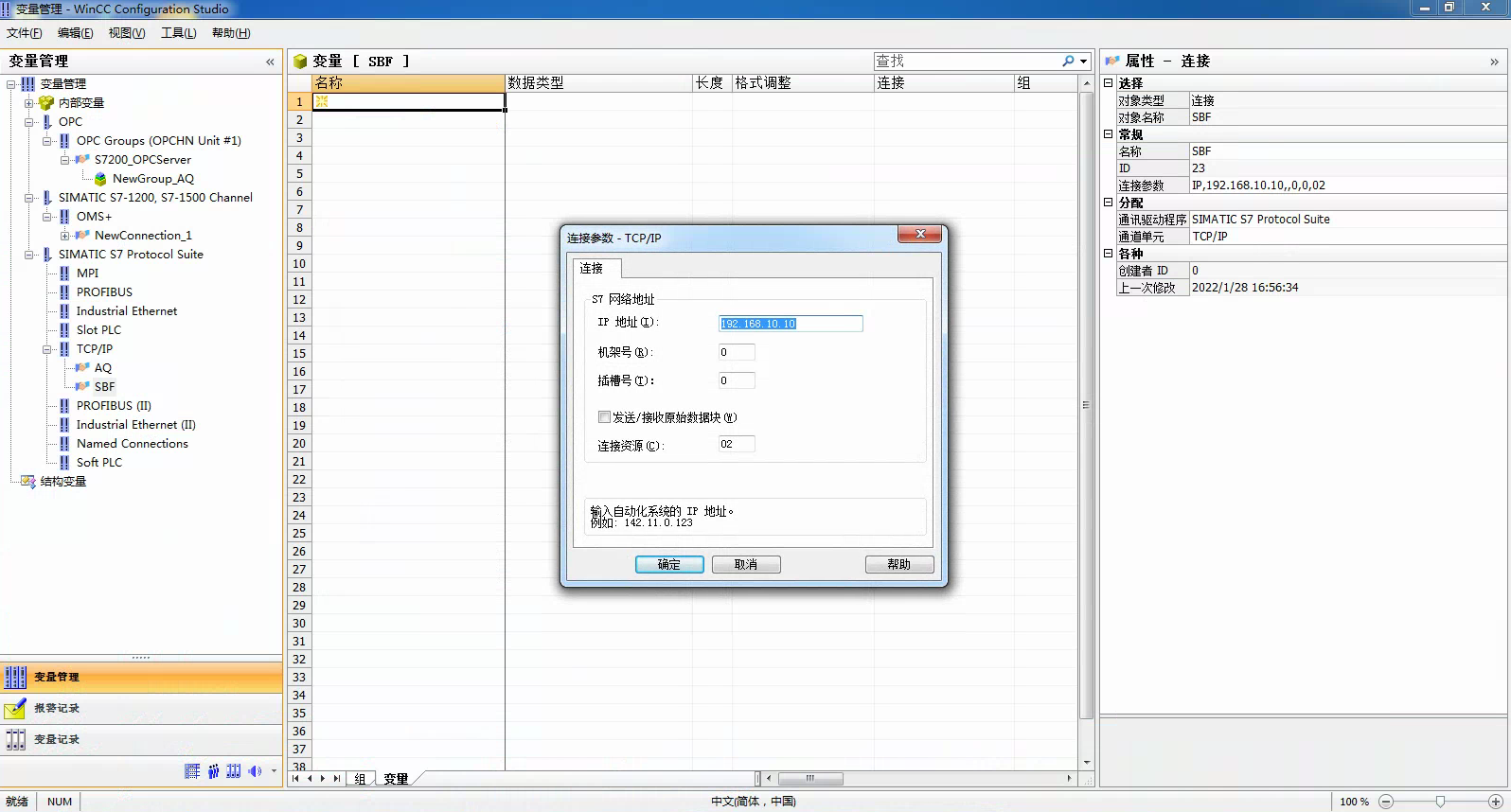Select the Slot PLC channel unit
Screen dimensions: 1511x812
pos(98,329)
